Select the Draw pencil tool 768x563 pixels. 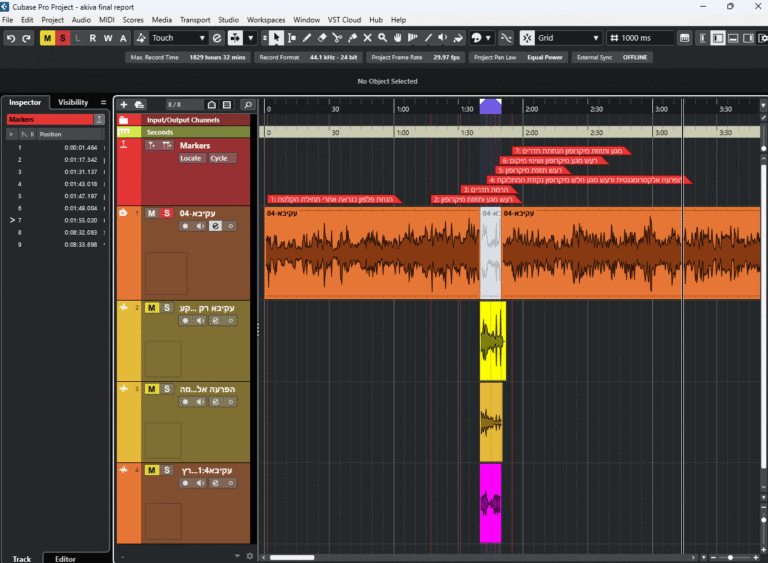click(x=307, y=38)
